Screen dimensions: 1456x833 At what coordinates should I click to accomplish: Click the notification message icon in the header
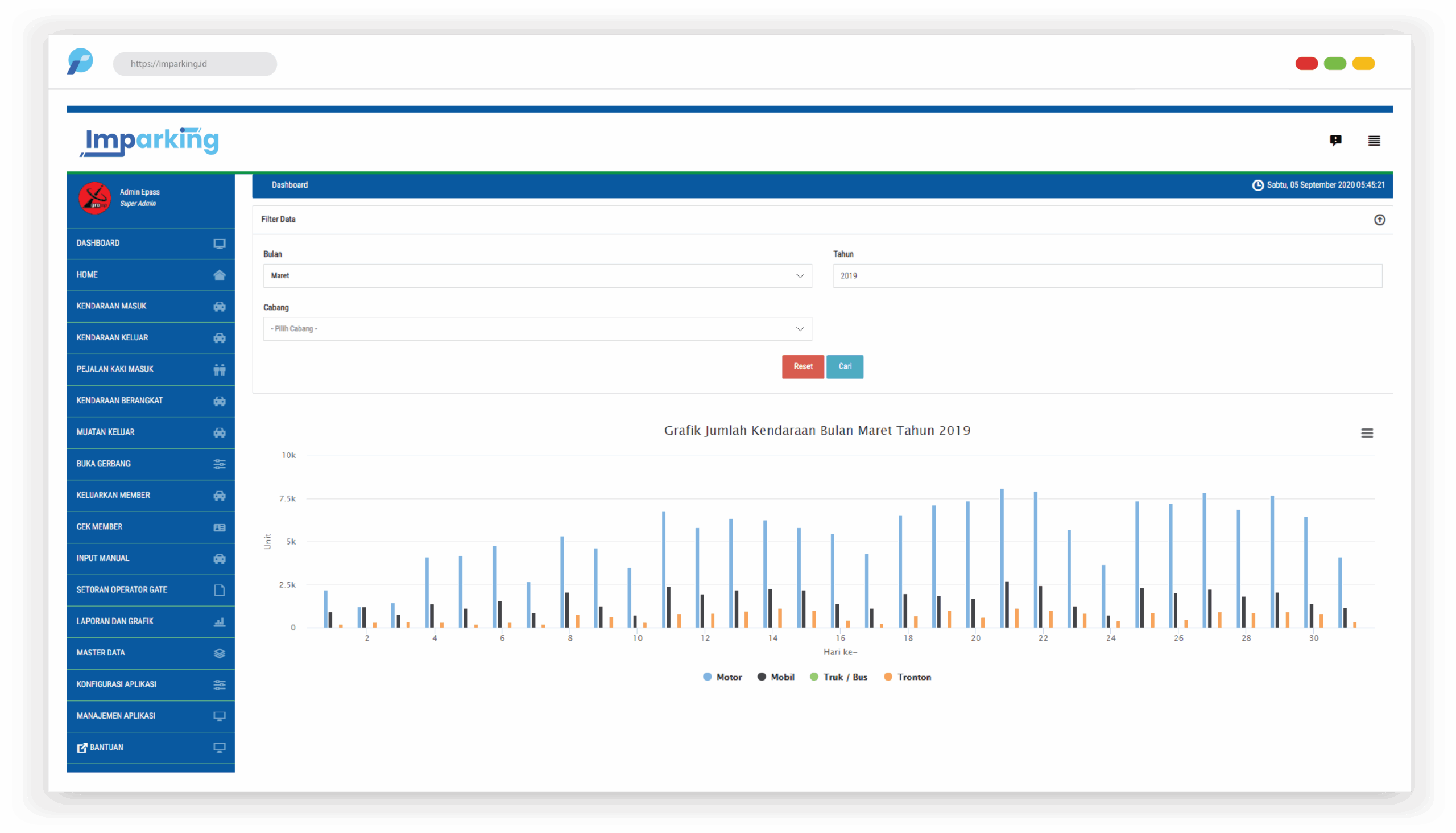(1335, 140)
